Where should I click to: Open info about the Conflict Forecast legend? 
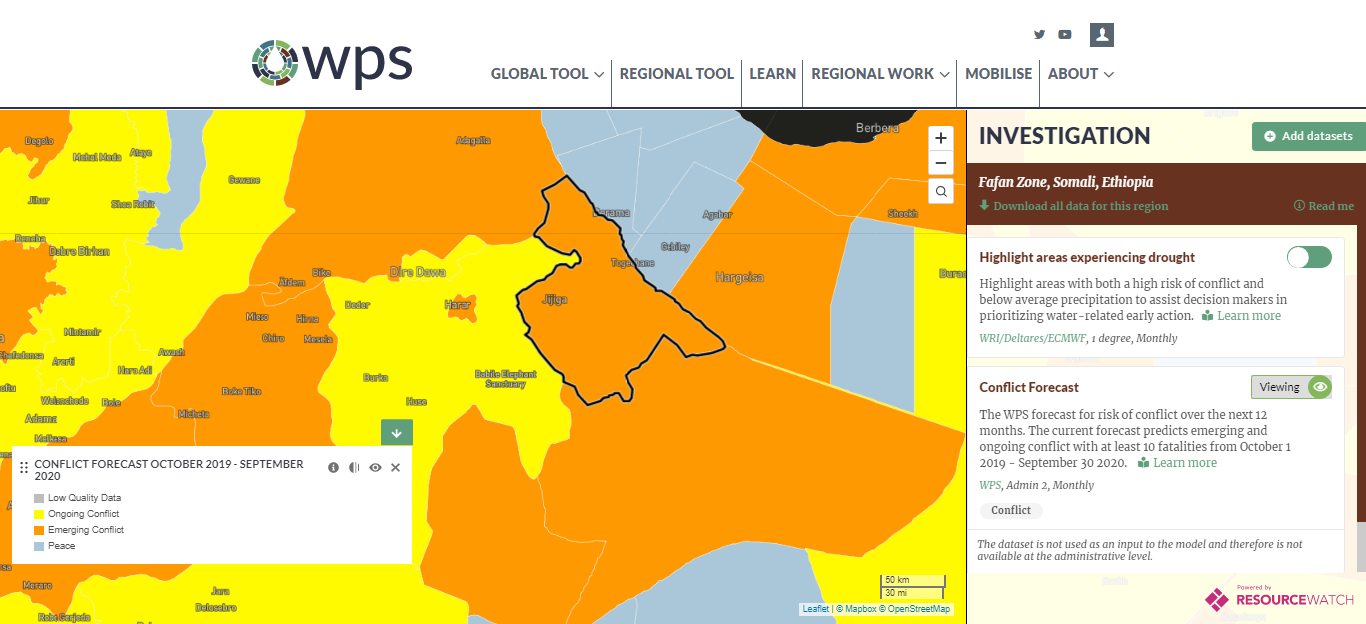tap(333, 467)
